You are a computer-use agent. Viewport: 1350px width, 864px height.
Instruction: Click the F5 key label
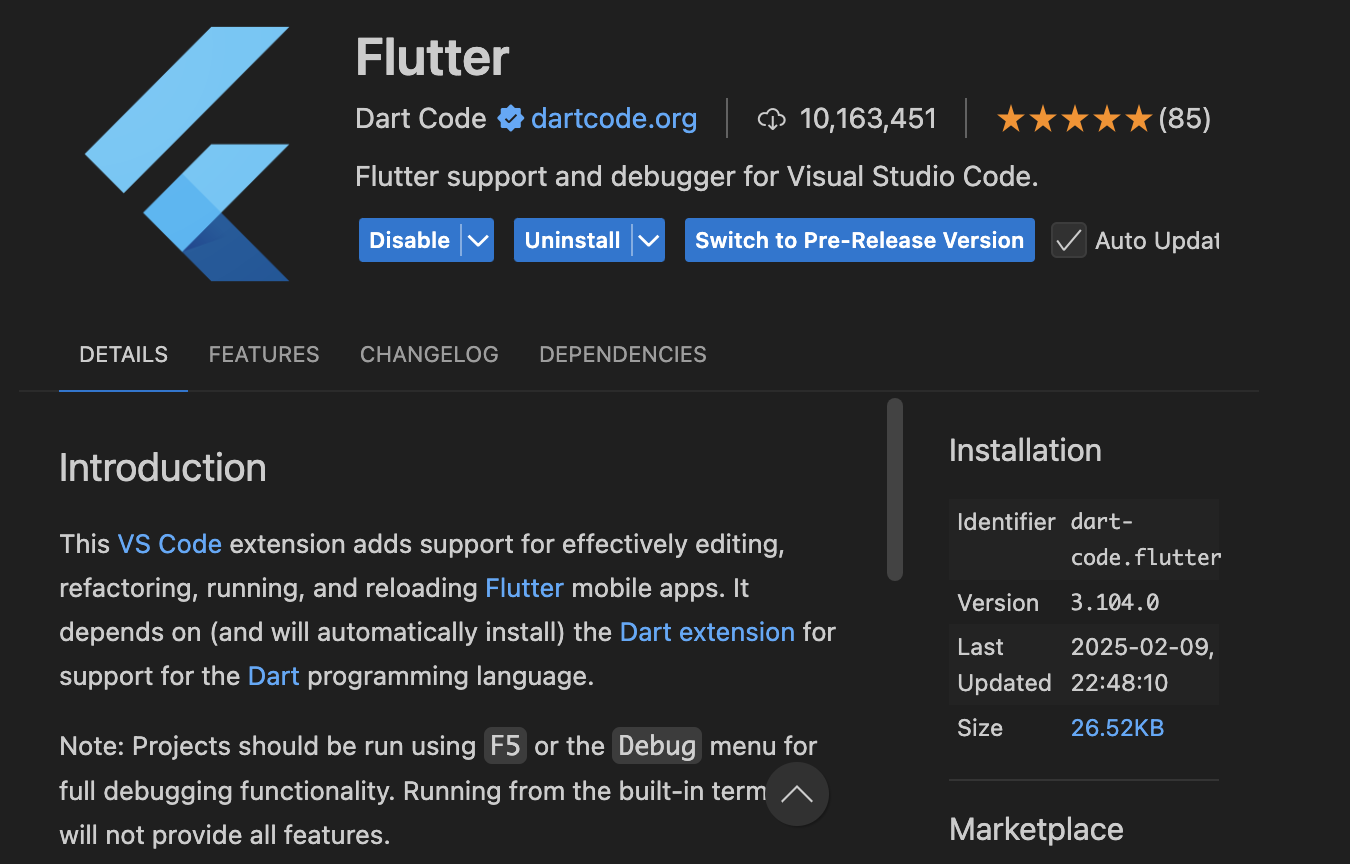[505, 747]
